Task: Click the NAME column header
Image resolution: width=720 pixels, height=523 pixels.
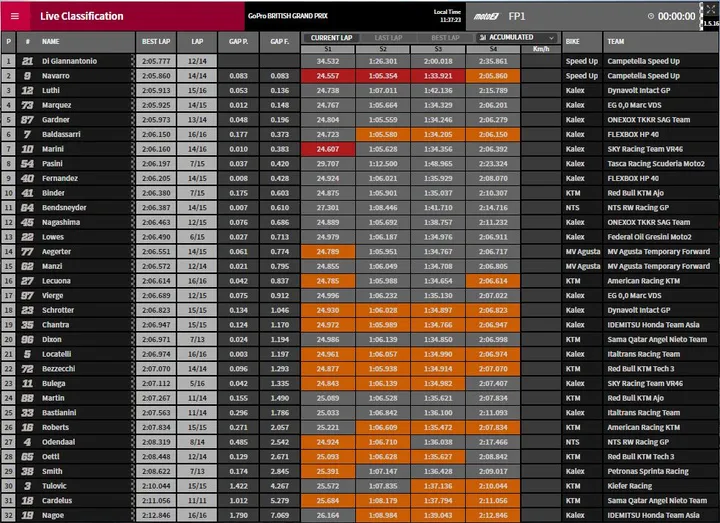Action: 51,41
